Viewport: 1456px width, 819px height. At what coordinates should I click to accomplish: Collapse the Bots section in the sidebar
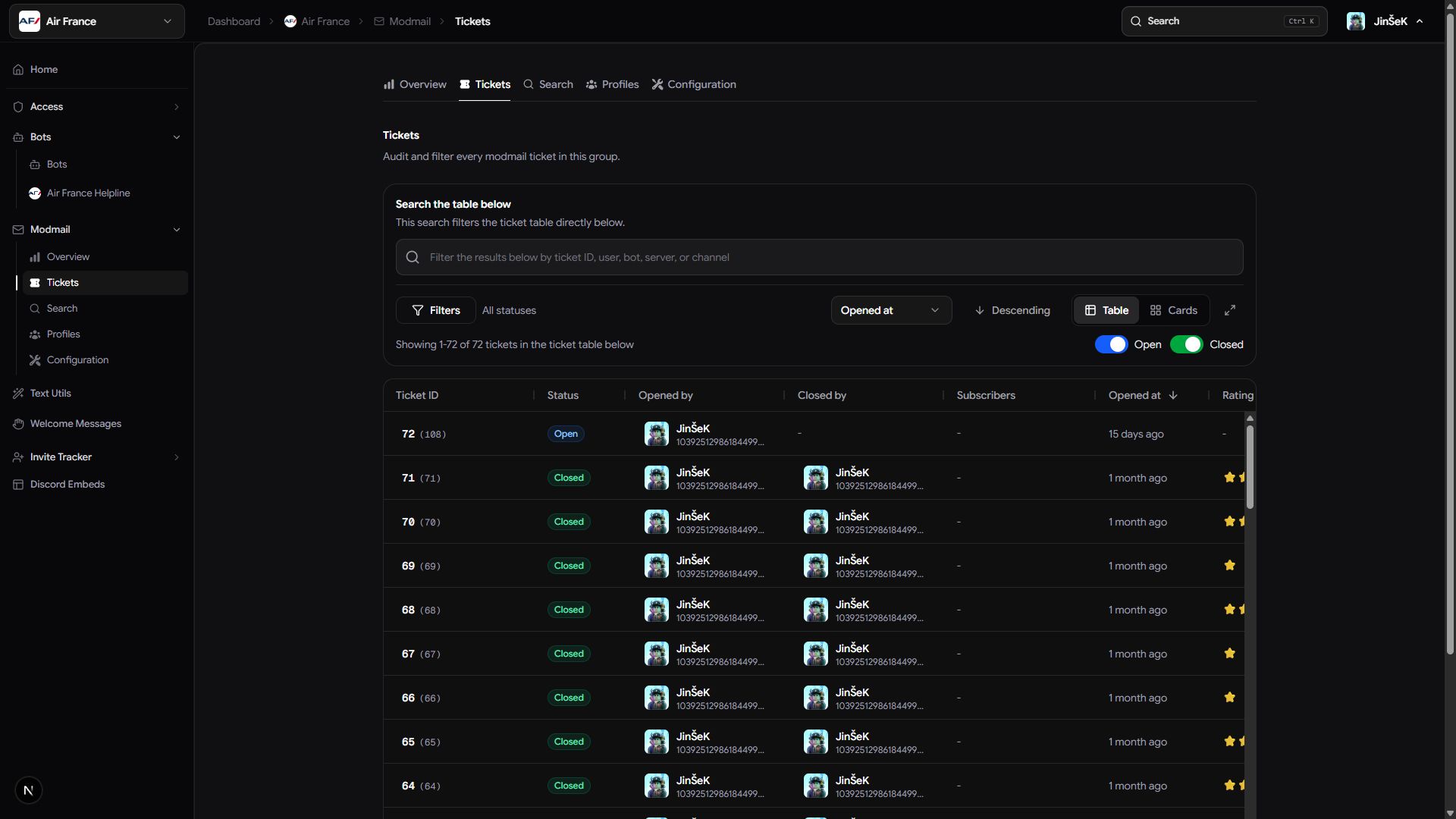click(97, 137)
